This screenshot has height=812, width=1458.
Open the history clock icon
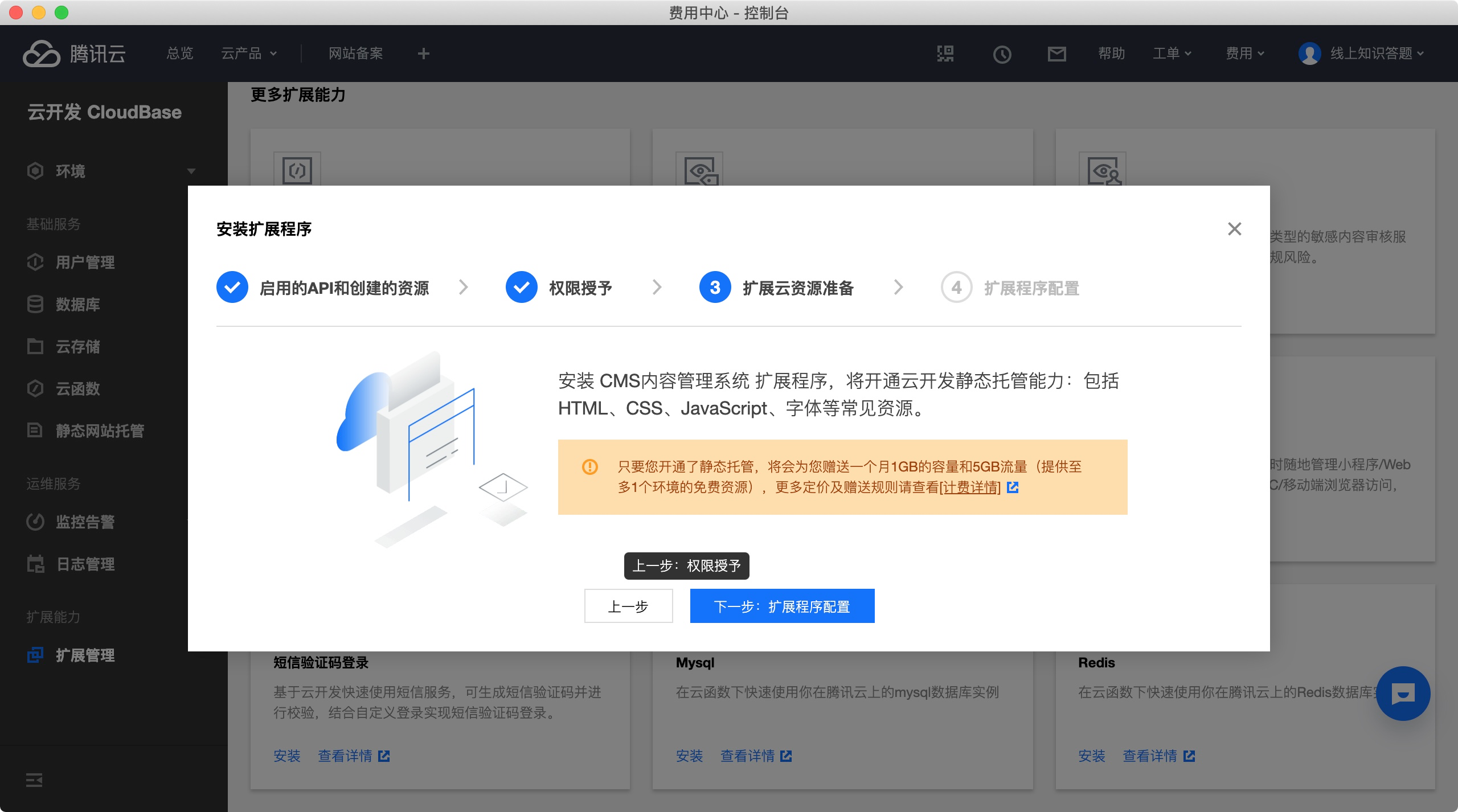coord(1002,54)
